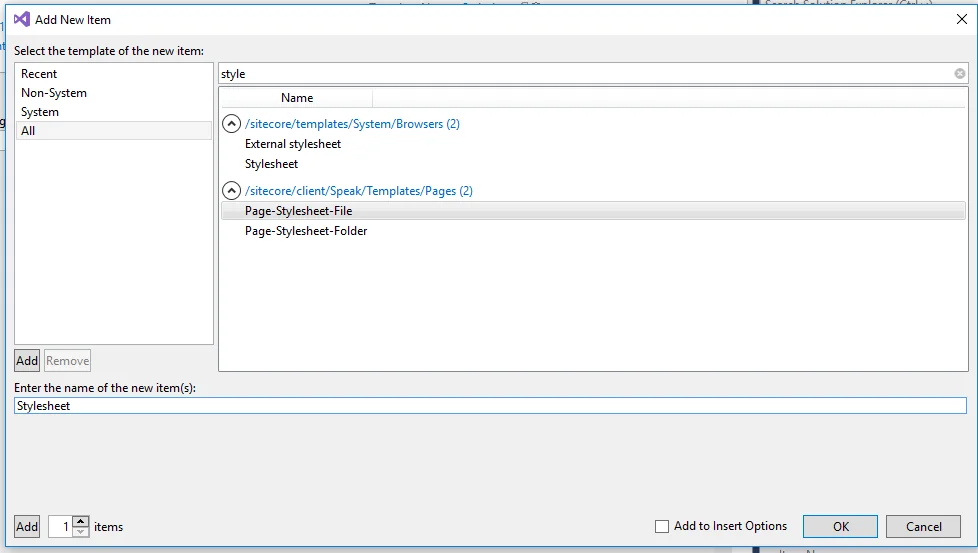The width and height of the screenshot is (978, 553).
Task: Select the All template category
Action: (114, 130)
